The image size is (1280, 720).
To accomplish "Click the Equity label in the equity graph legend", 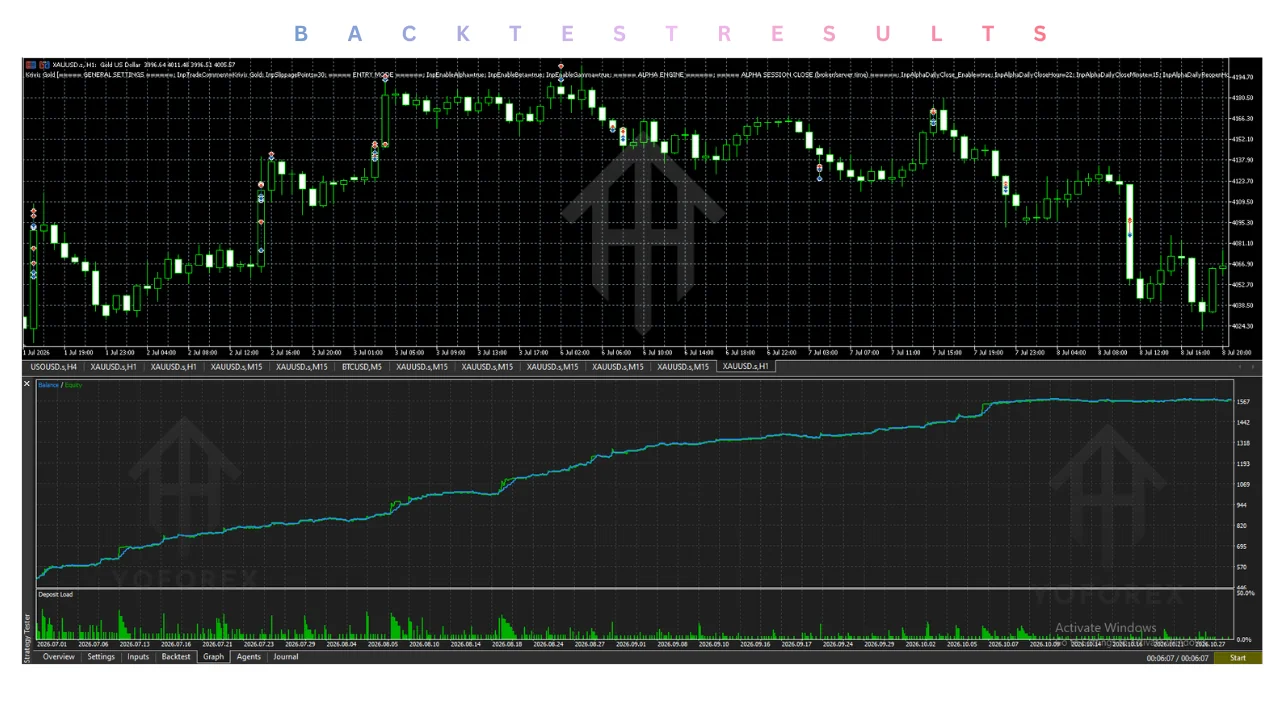I will tap(74, 385).
